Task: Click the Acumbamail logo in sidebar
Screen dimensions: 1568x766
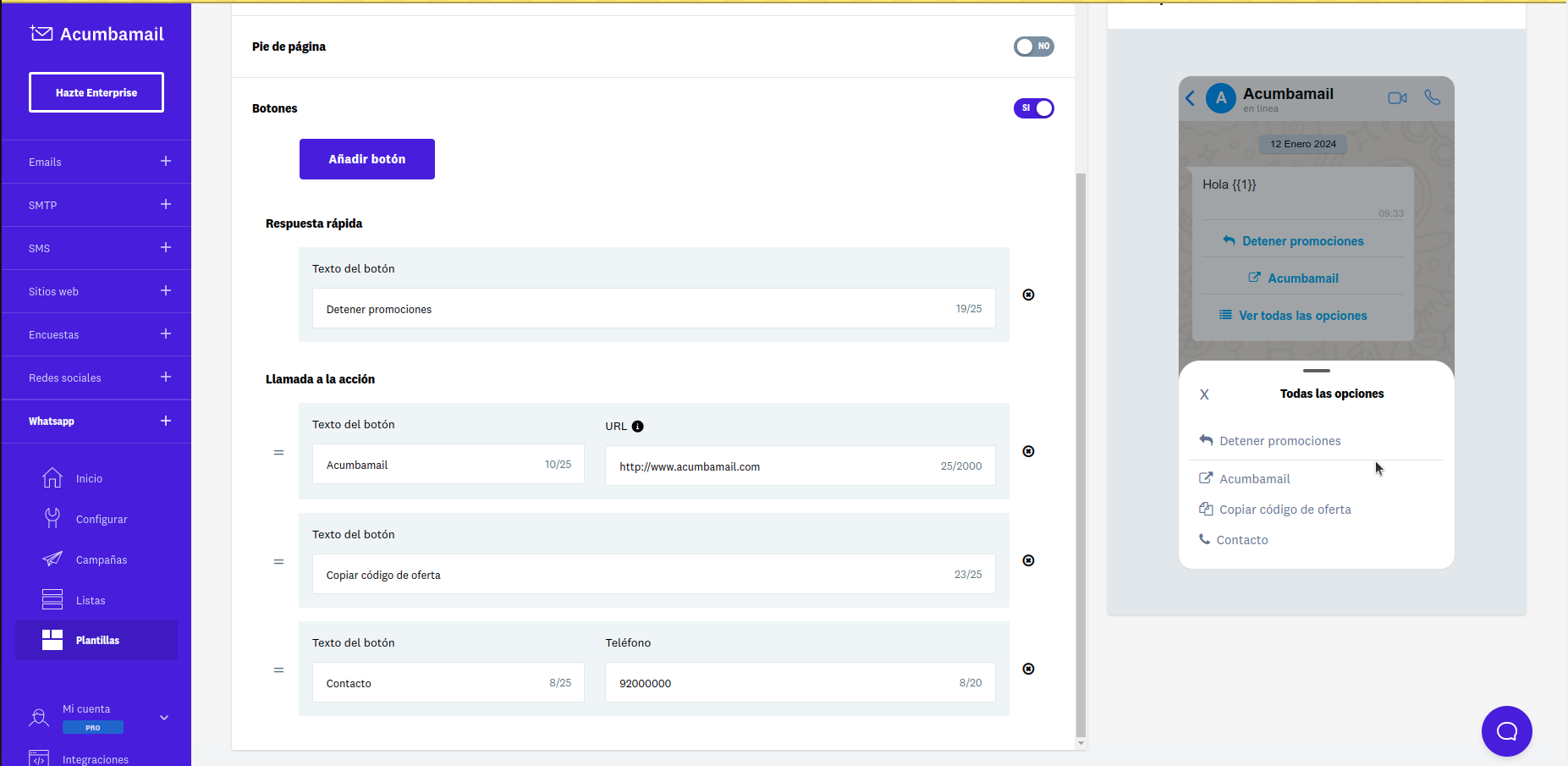Action: pyautogui.click(x=96, y=34)
